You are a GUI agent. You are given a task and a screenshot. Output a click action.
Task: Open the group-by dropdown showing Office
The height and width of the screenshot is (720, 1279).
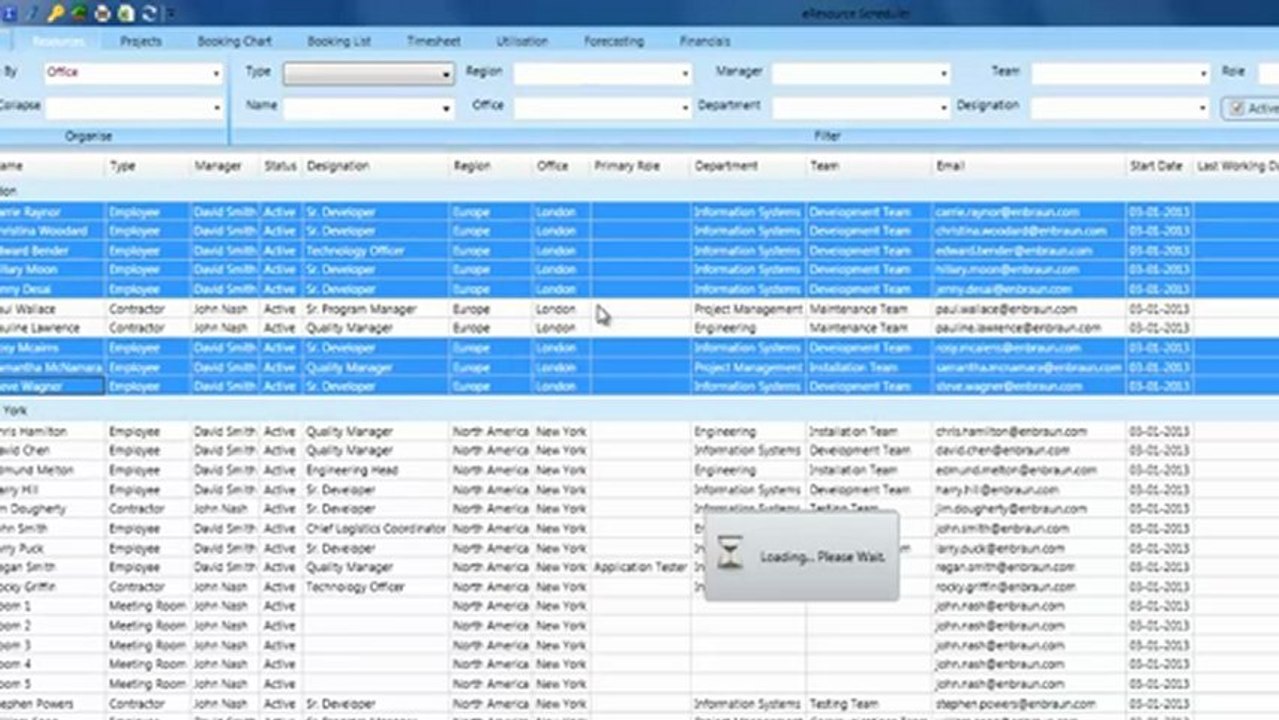134,73
